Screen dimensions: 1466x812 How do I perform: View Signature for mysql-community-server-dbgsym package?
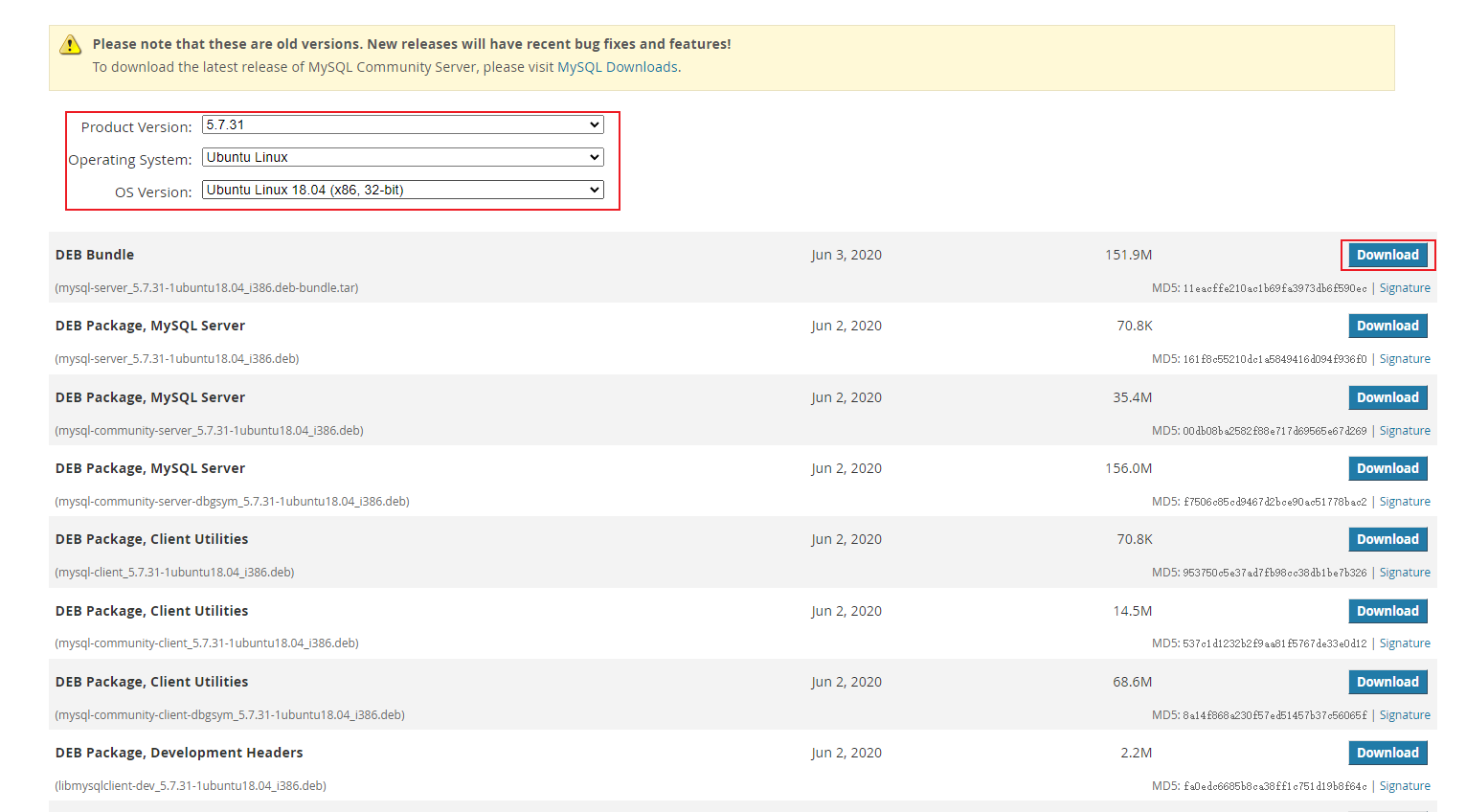pos(1405,502)
